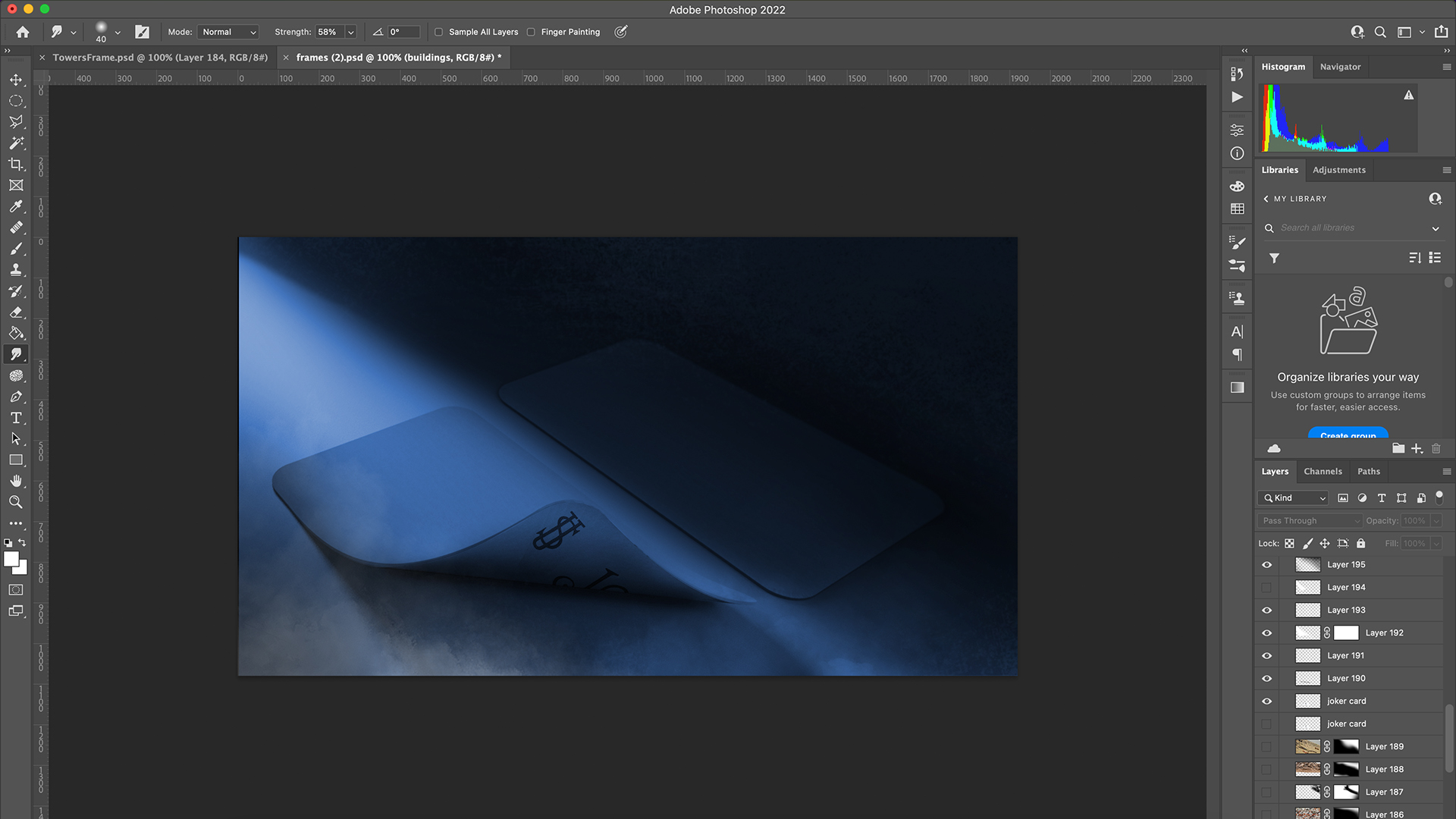Click the foreground color swatch

coord(11,560)
